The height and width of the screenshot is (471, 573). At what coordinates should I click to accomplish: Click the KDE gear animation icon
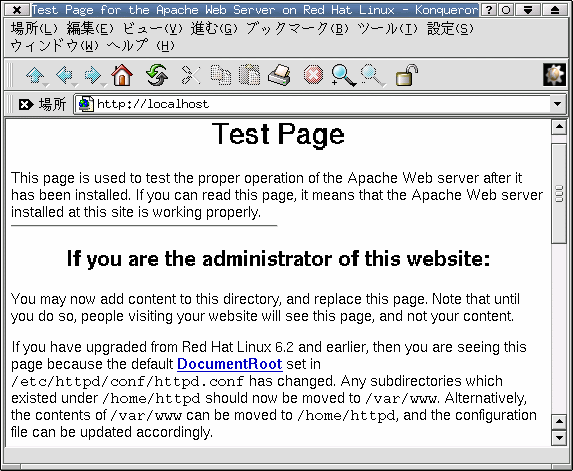pyautogui.click(x=554, y=75)
